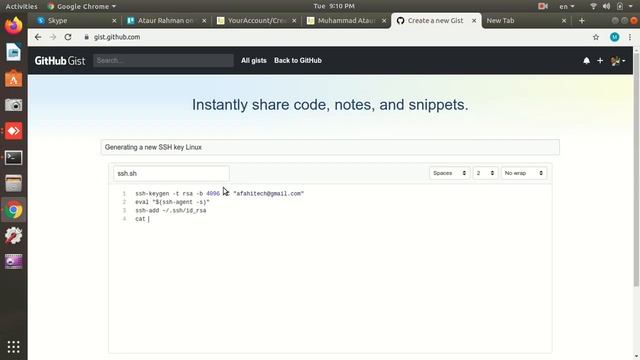Screen dimensions: 640x360
Task: Go forward in Chrome
Action: tap(53, 37)
